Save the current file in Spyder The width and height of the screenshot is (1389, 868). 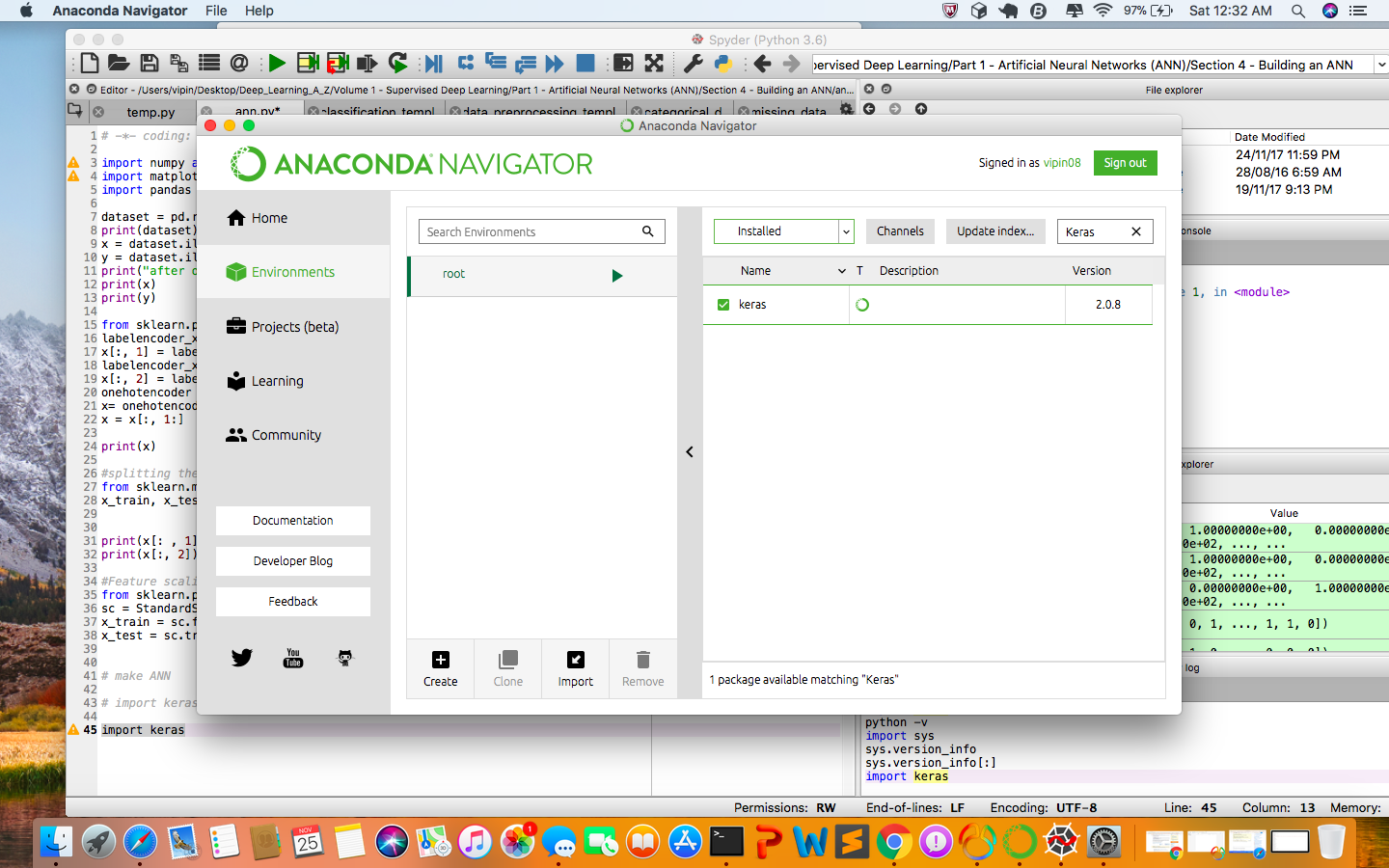(x=150, y=64)
